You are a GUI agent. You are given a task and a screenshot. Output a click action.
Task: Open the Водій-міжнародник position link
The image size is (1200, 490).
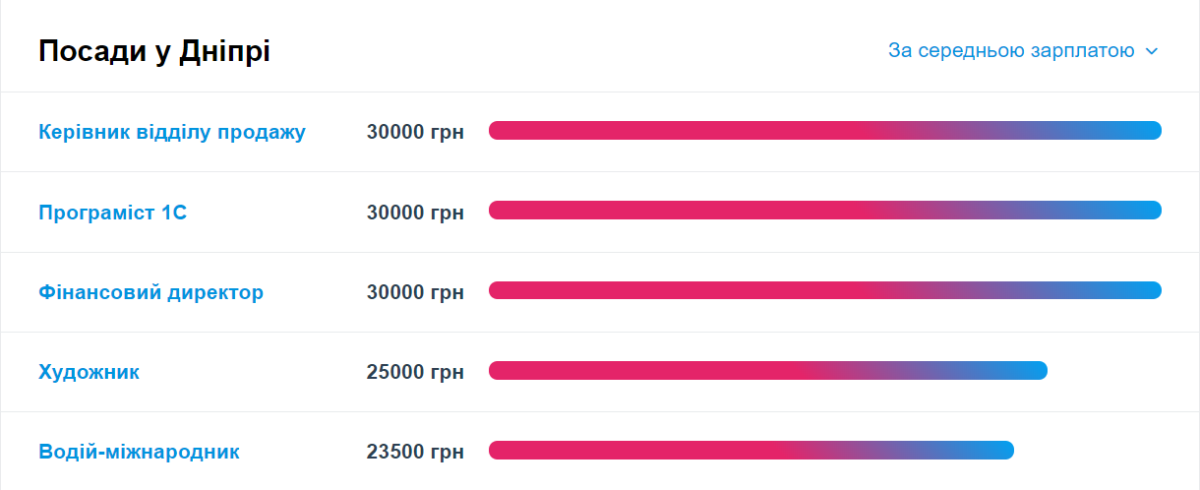(139, 452)
